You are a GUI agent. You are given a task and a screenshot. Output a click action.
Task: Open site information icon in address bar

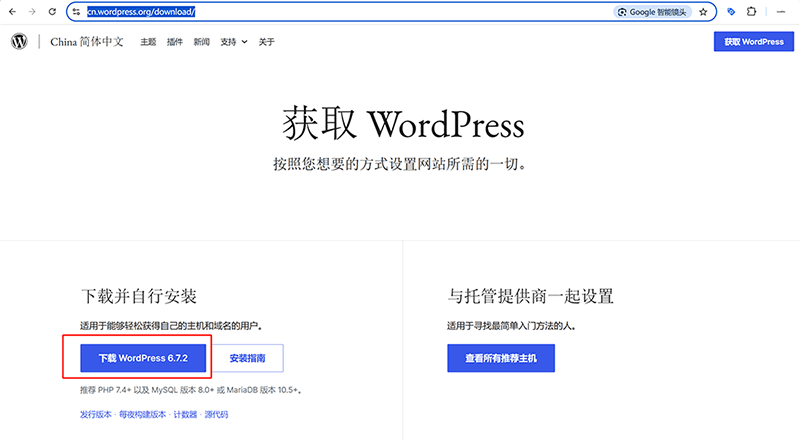[77, 12]
